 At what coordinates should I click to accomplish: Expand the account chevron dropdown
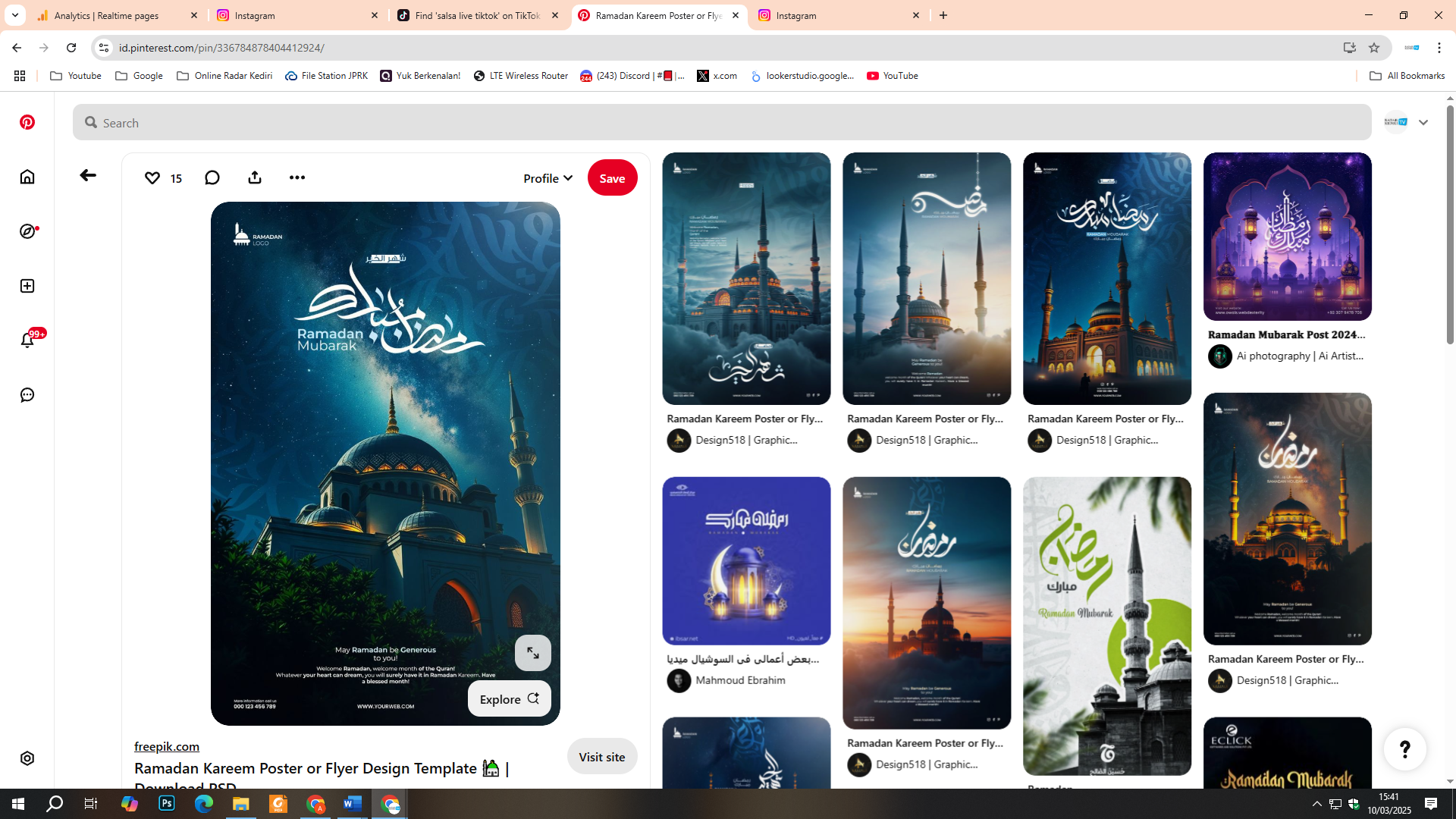1423,123
